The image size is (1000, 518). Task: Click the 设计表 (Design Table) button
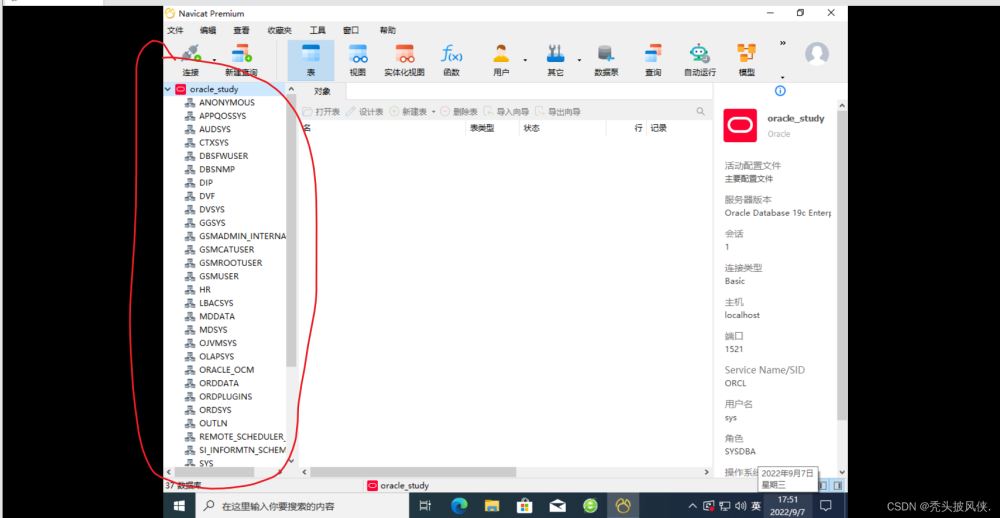(365, 112)
